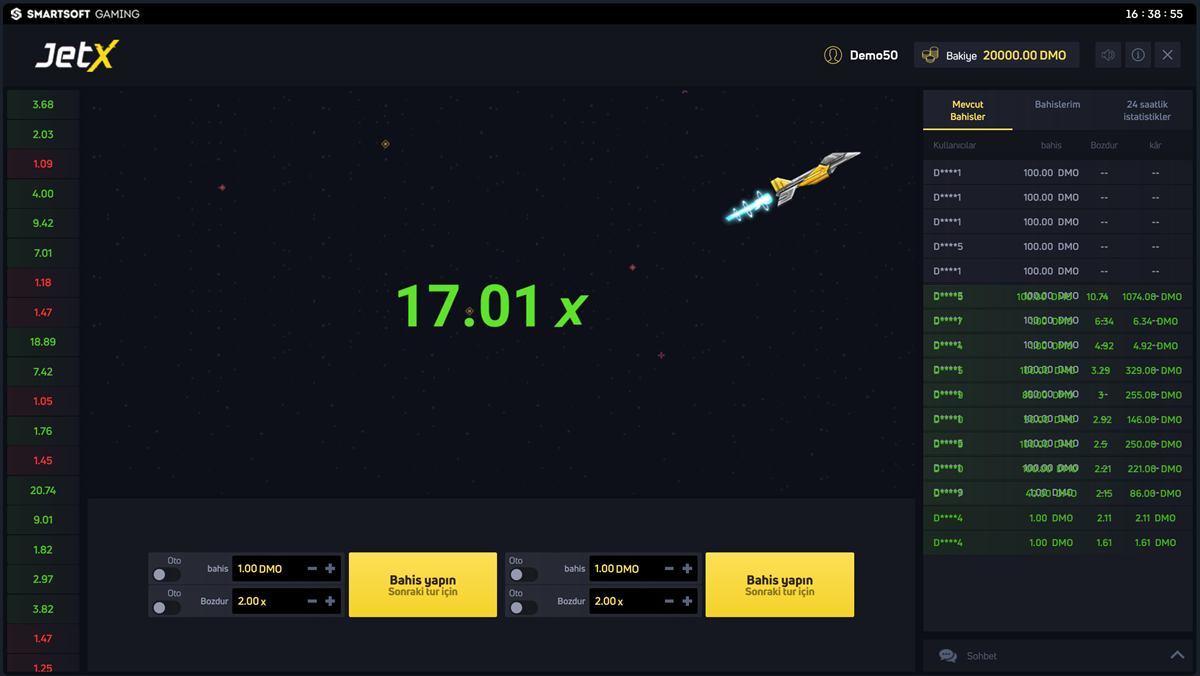This screenshot has width=1200, height=676.
Task: Enable Oto auto-cashout on left Bozdur row
Action: tap(165, 605)
